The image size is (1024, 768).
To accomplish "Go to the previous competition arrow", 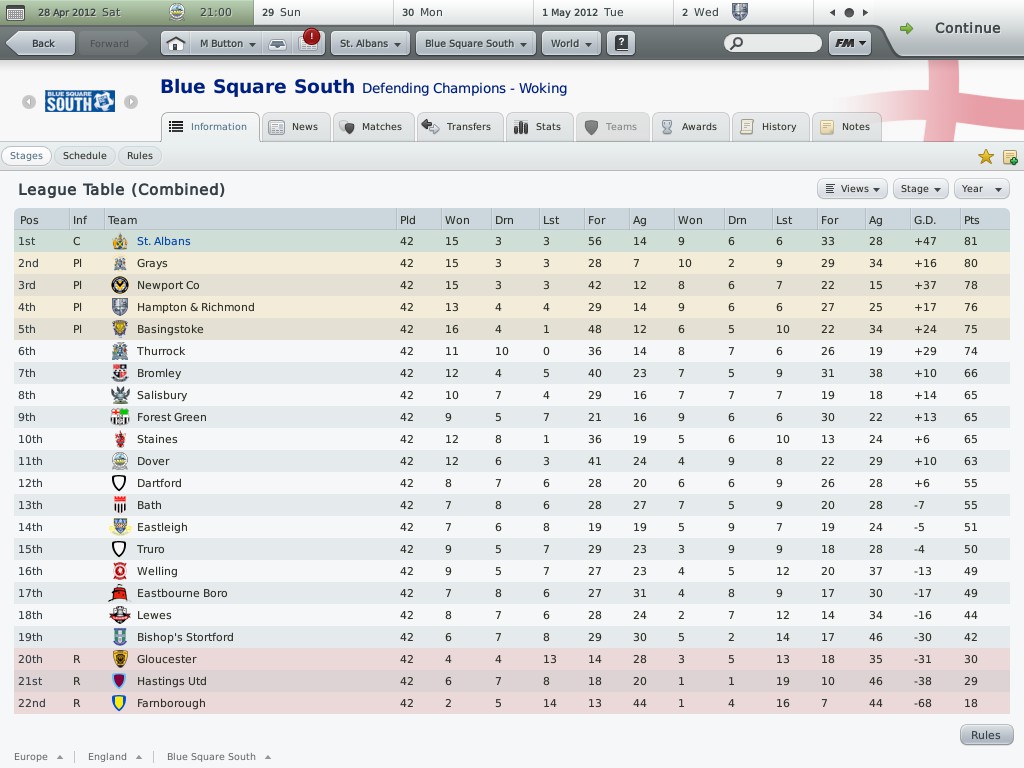I will (x=29, y=101).
